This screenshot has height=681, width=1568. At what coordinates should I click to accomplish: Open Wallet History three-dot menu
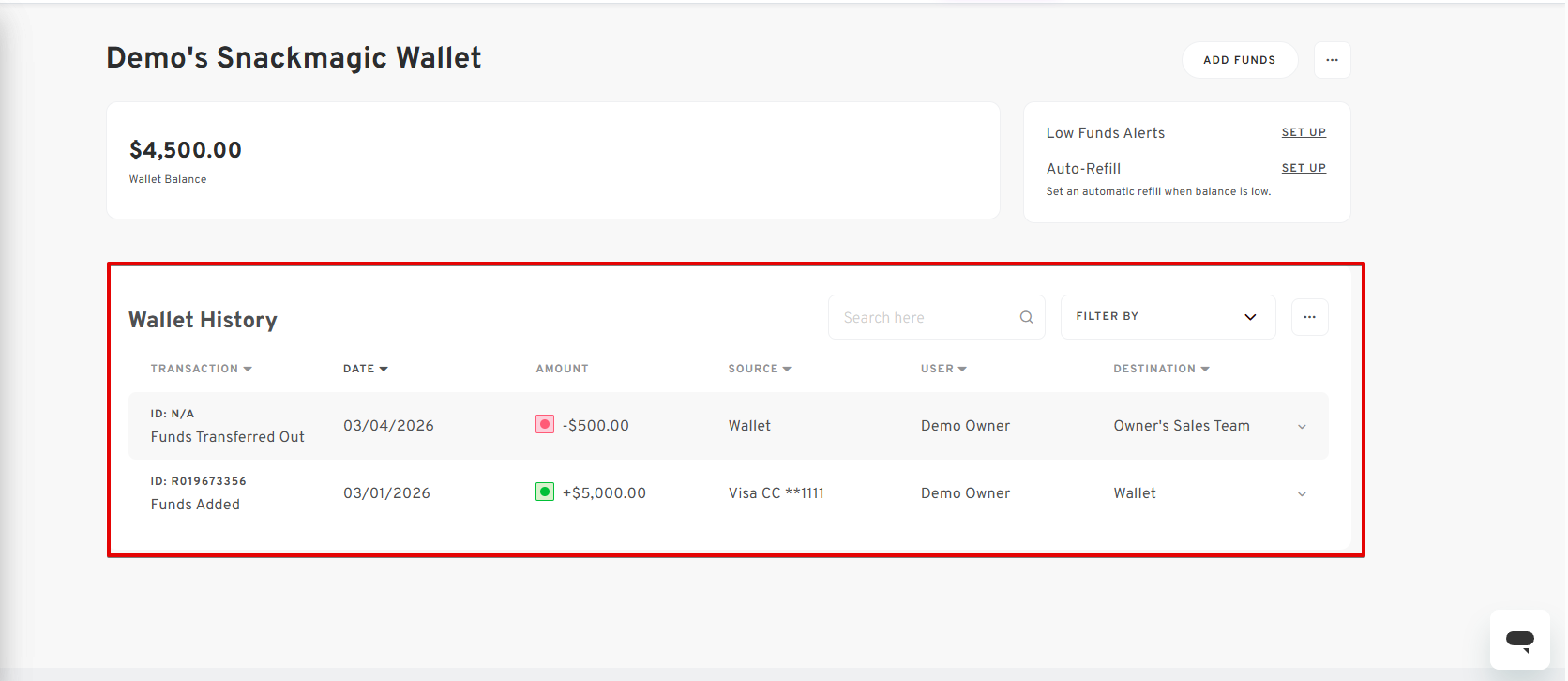1309,317
